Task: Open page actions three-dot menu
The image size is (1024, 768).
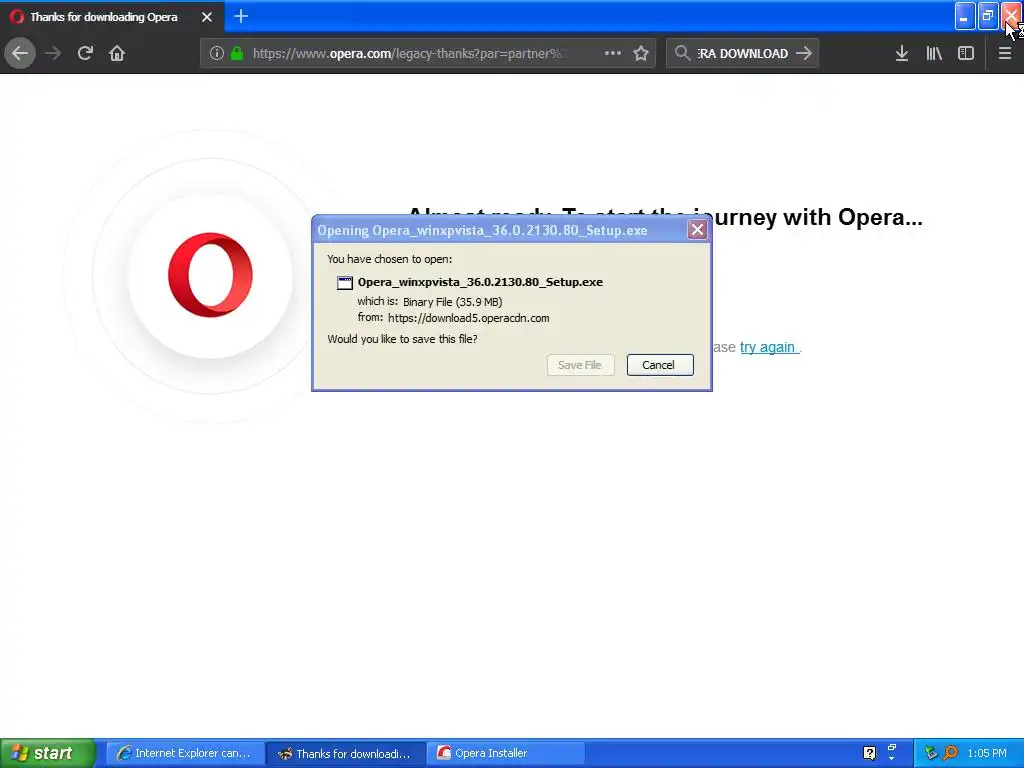Action: tap(613, 53)
